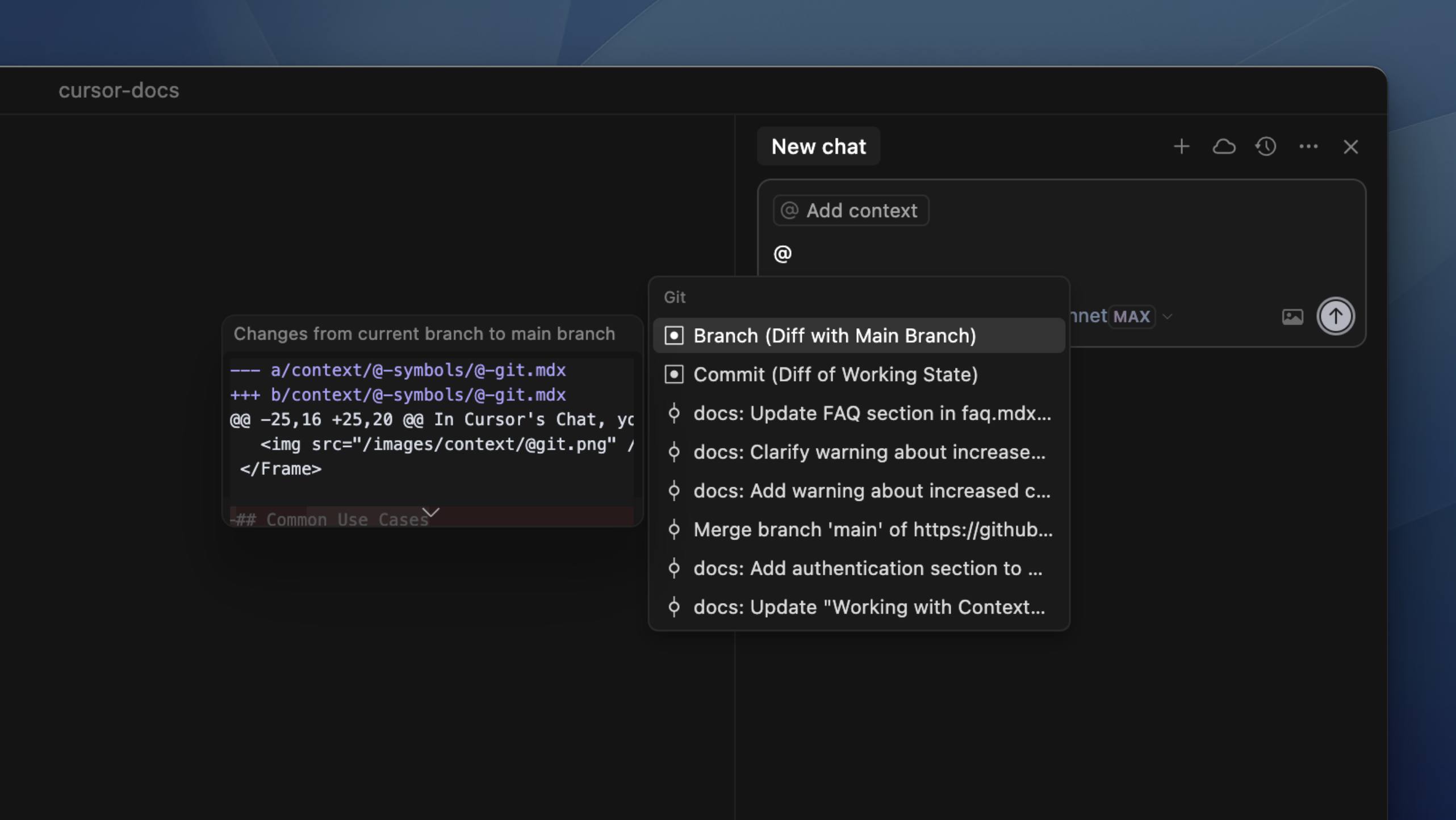Open the chat history clock icon
The height and width of the screenshot is (820, 1456).
tap(1266, 147)
